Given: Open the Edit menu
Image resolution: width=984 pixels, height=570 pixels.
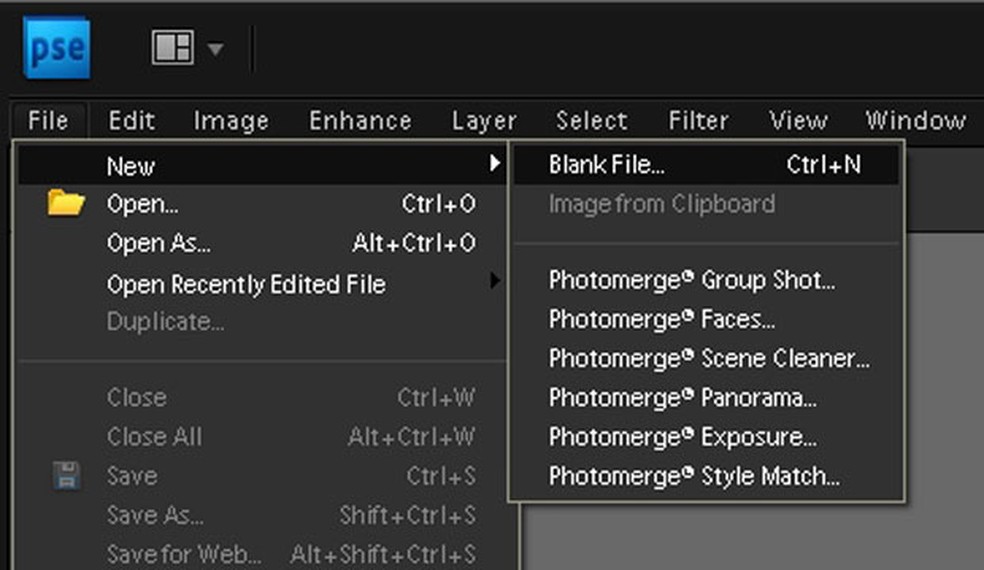Looking at the screenshot, I should (x=131, y=121).
